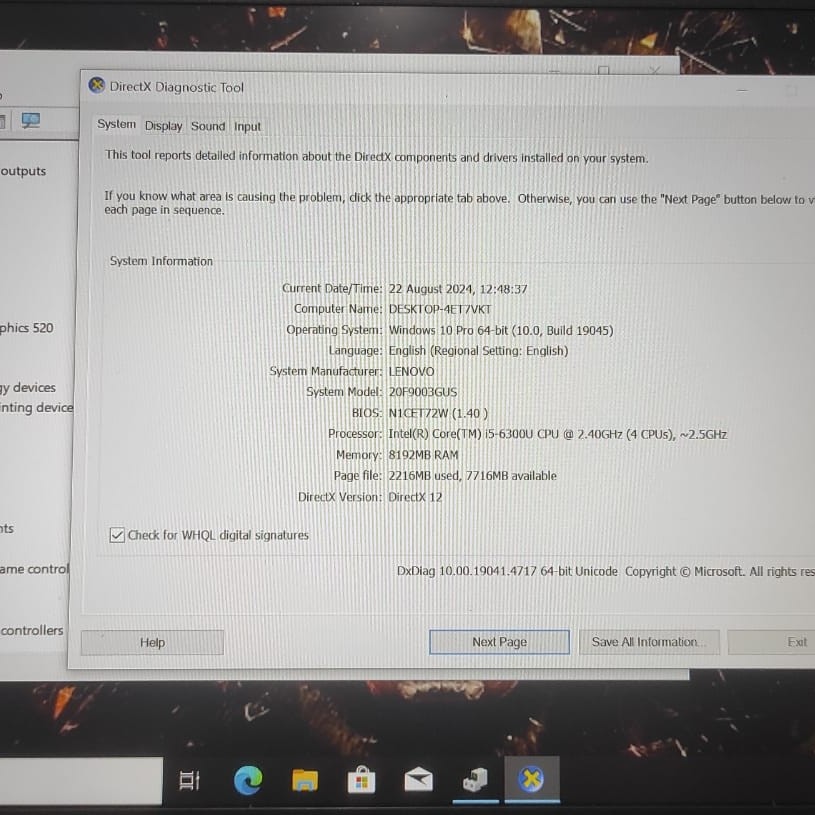The height and width of the screenshot is (815, 815).
Task: Click monitor icon in Device Manager toolbar
Action: click(31, 121)
